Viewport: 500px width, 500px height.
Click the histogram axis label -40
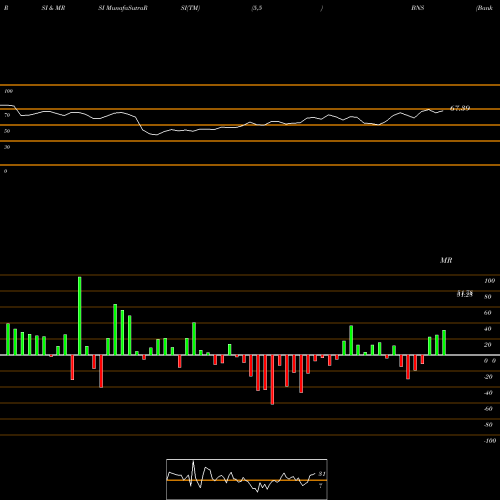coord(488,393)
